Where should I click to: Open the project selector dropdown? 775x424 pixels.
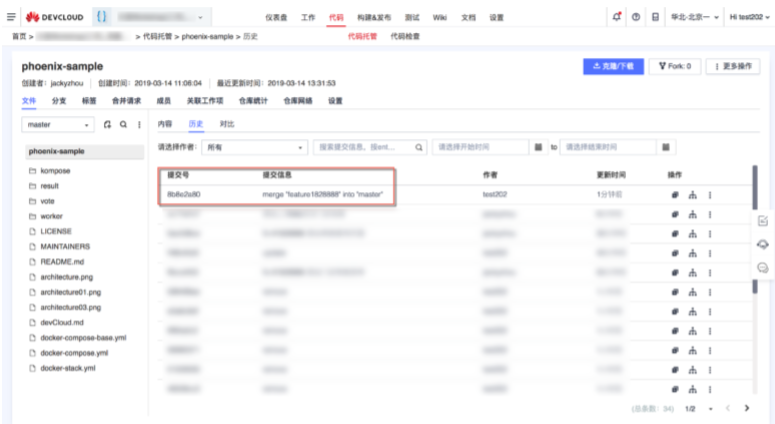161,17
